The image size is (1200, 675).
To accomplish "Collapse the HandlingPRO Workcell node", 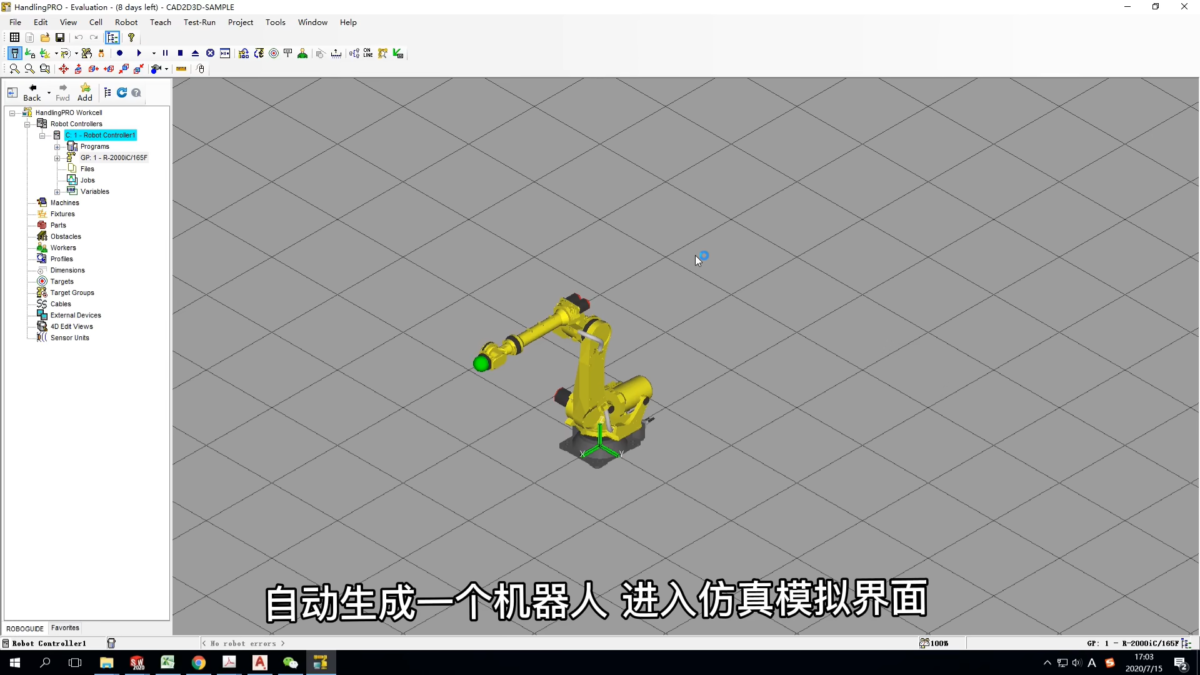I will pyautogui.click(x=12, y=113).
